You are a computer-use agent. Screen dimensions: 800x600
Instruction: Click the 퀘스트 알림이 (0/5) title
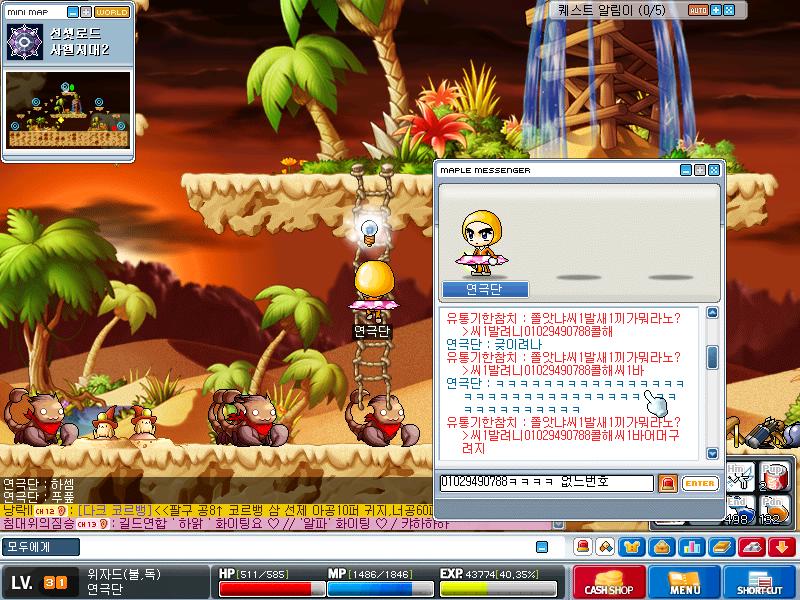[x=611, y=10]
